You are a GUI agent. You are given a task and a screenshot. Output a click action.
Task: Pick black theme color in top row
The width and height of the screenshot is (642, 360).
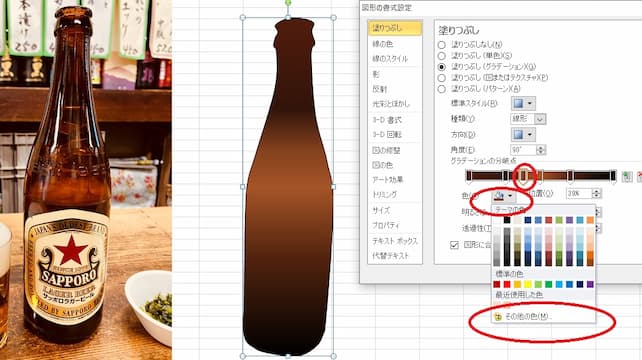coord(507,220)
